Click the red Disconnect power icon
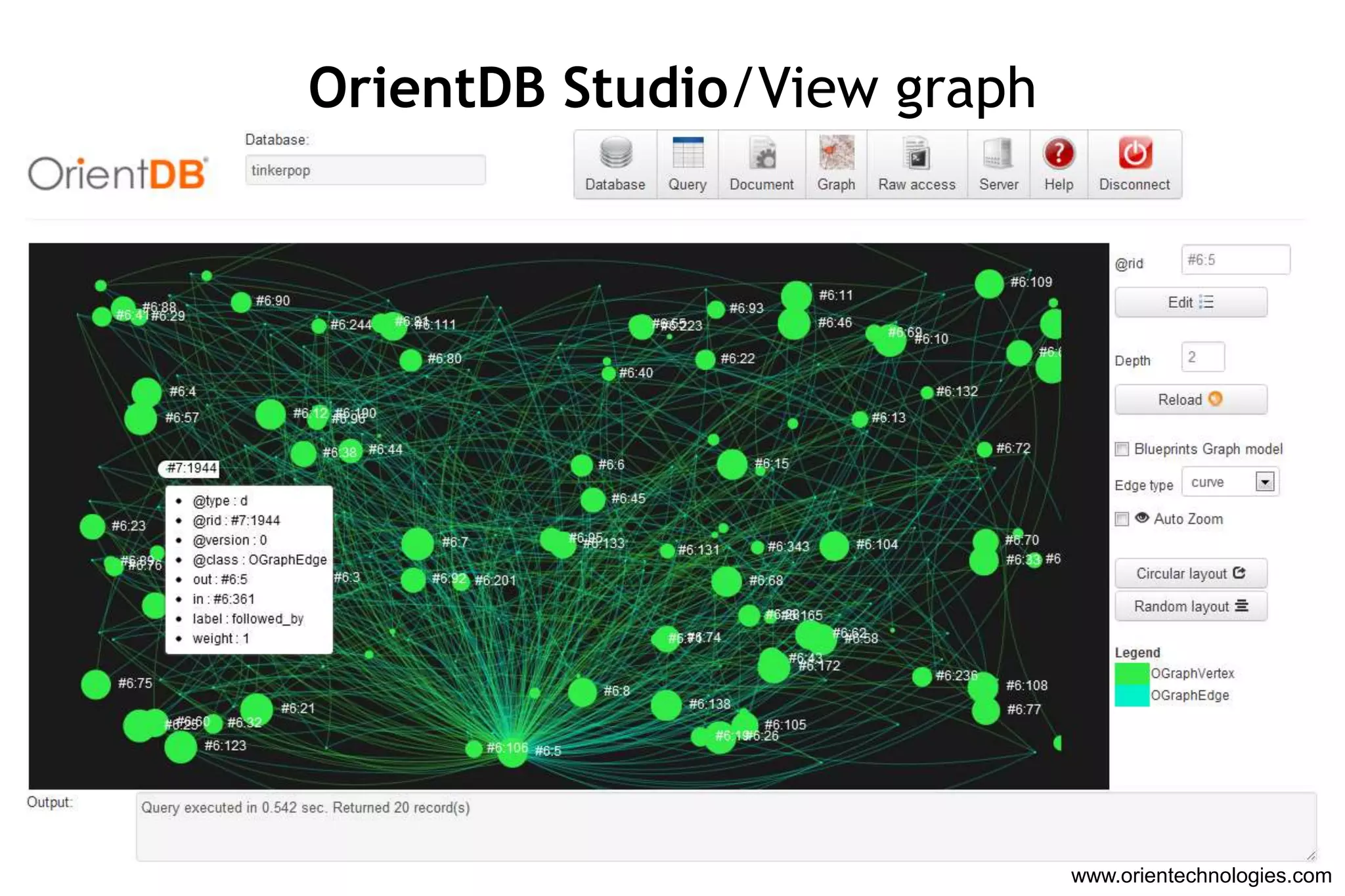This screenshot has height=896, width=1345. [x=1135, y=154]
